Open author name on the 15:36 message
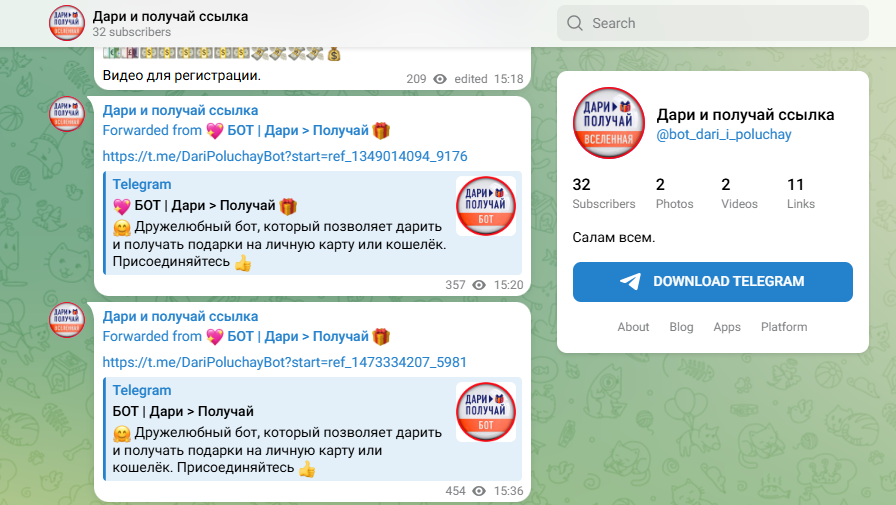Screen dimensions: 896x505 (180, 316)
